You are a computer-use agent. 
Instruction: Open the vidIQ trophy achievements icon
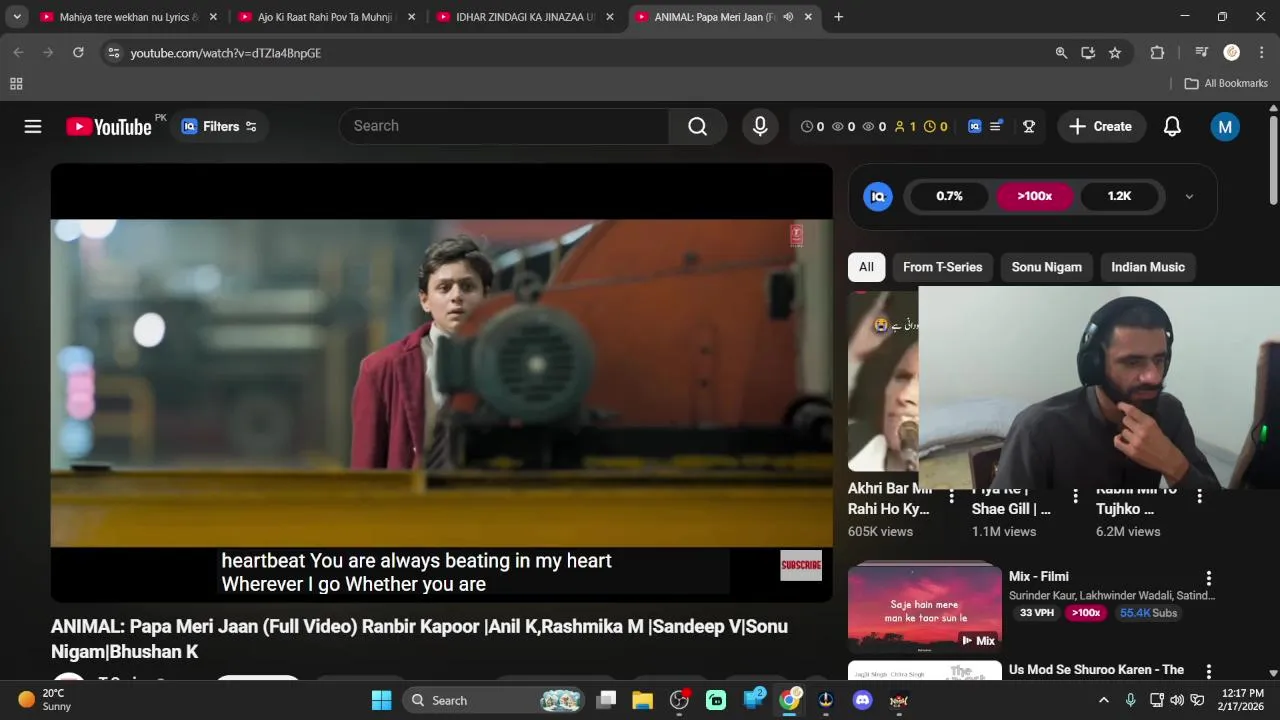tap(1028, 126)
